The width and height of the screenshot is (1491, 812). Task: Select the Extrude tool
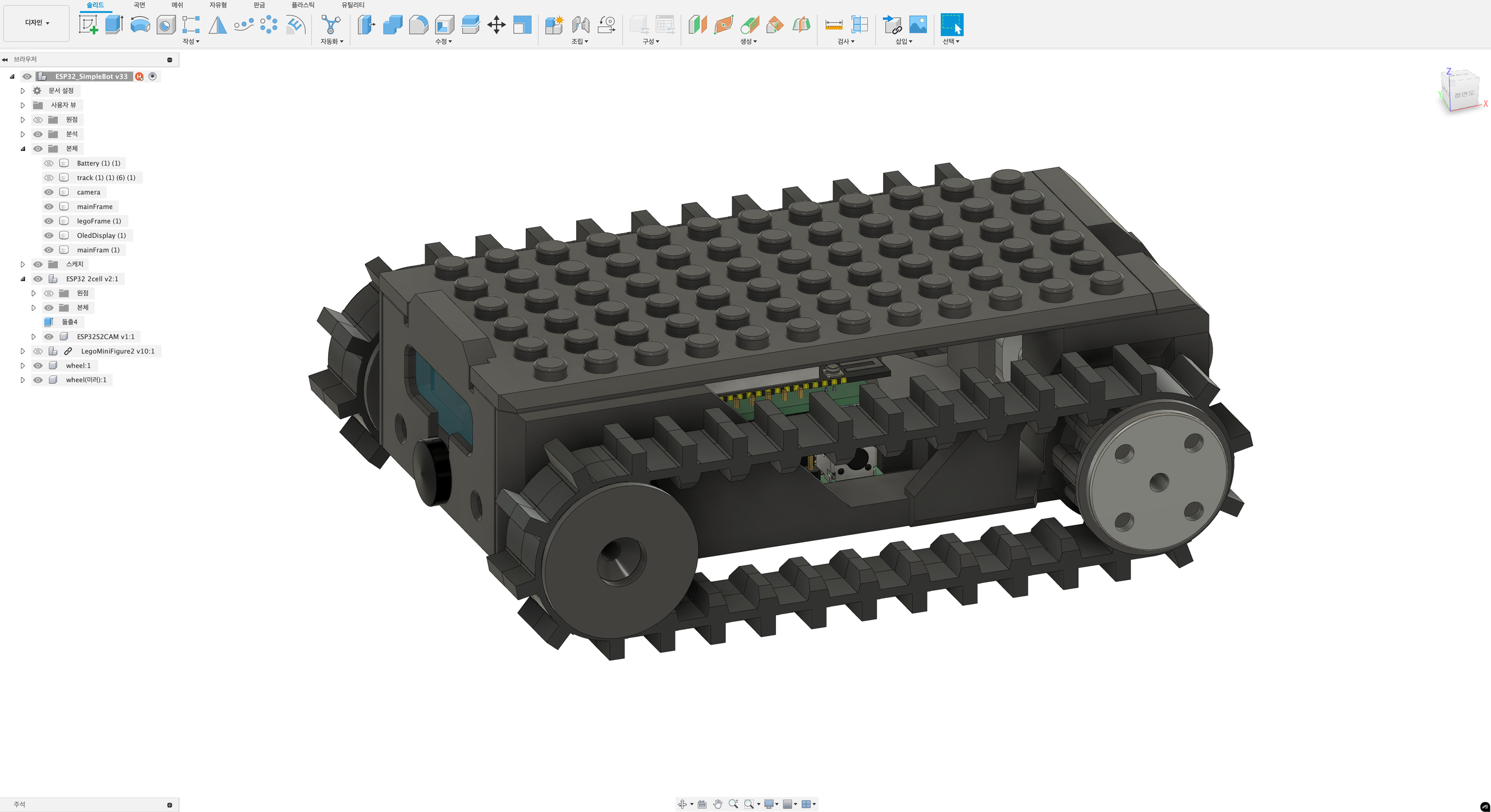tap(114, 25)
